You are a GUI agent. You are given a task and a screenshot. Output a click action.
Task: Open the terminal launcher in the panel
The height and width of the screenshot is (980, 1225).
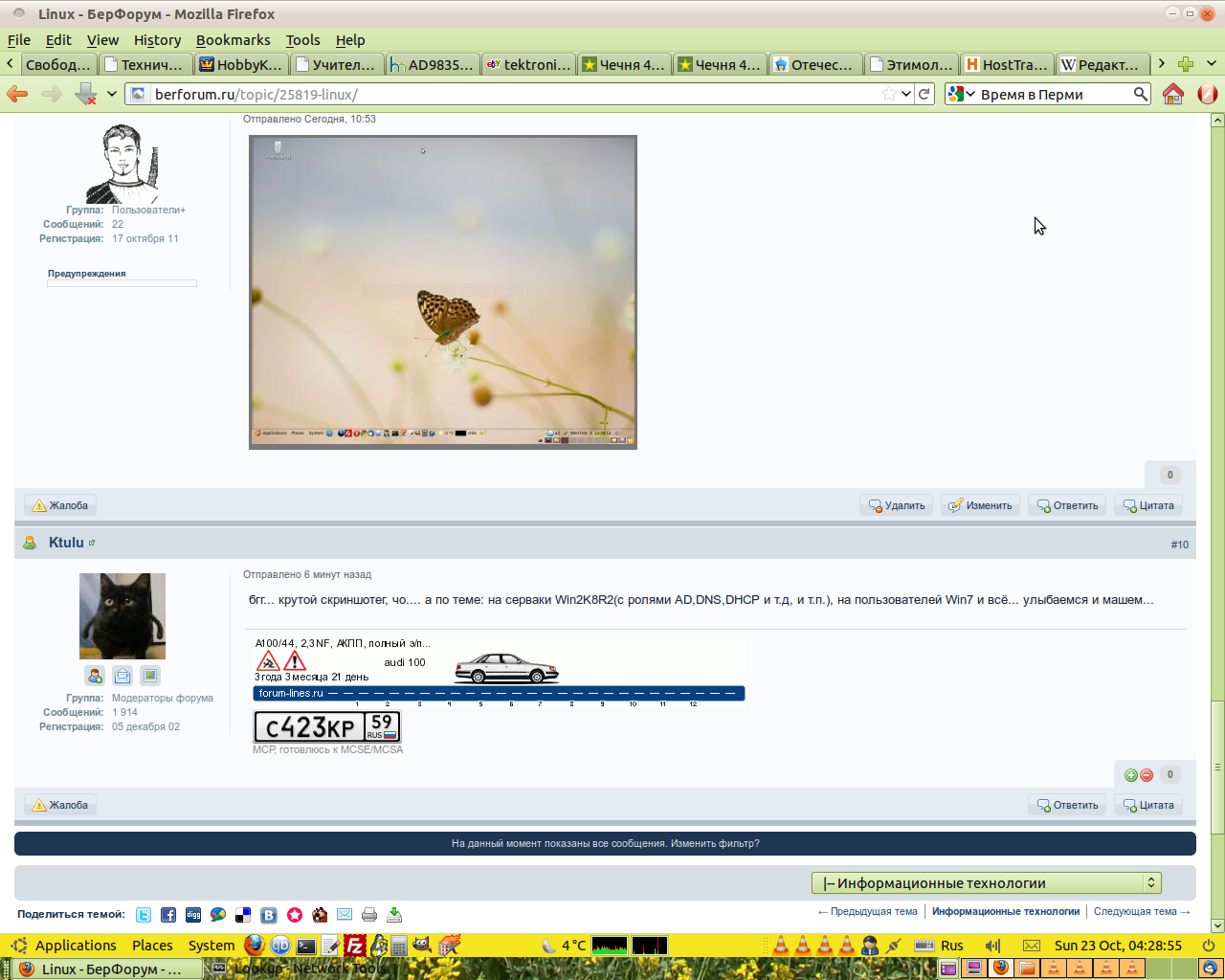coord(305,946)
